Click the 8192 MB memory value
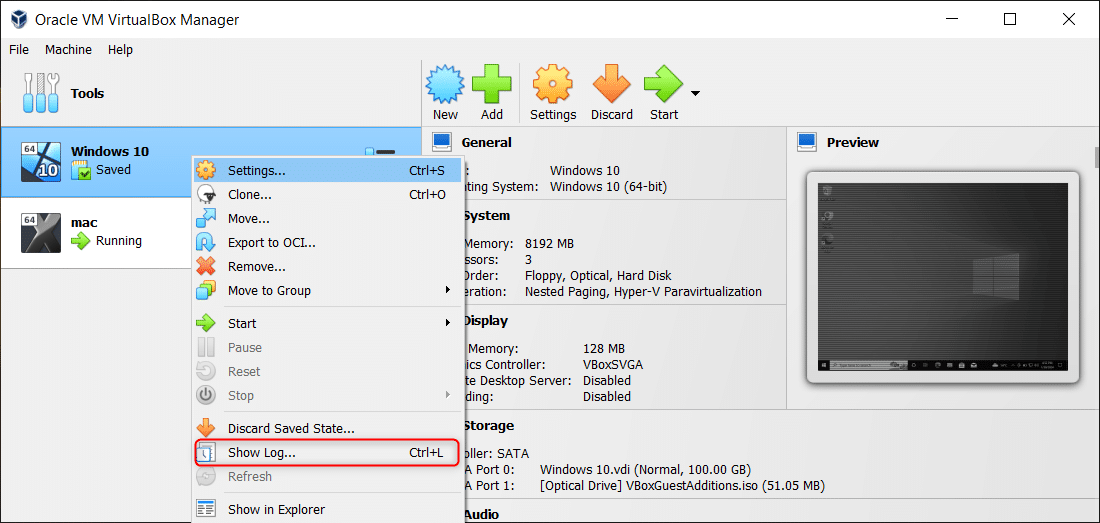Screen dimensions: 1100x523 (x=549, y=244)
